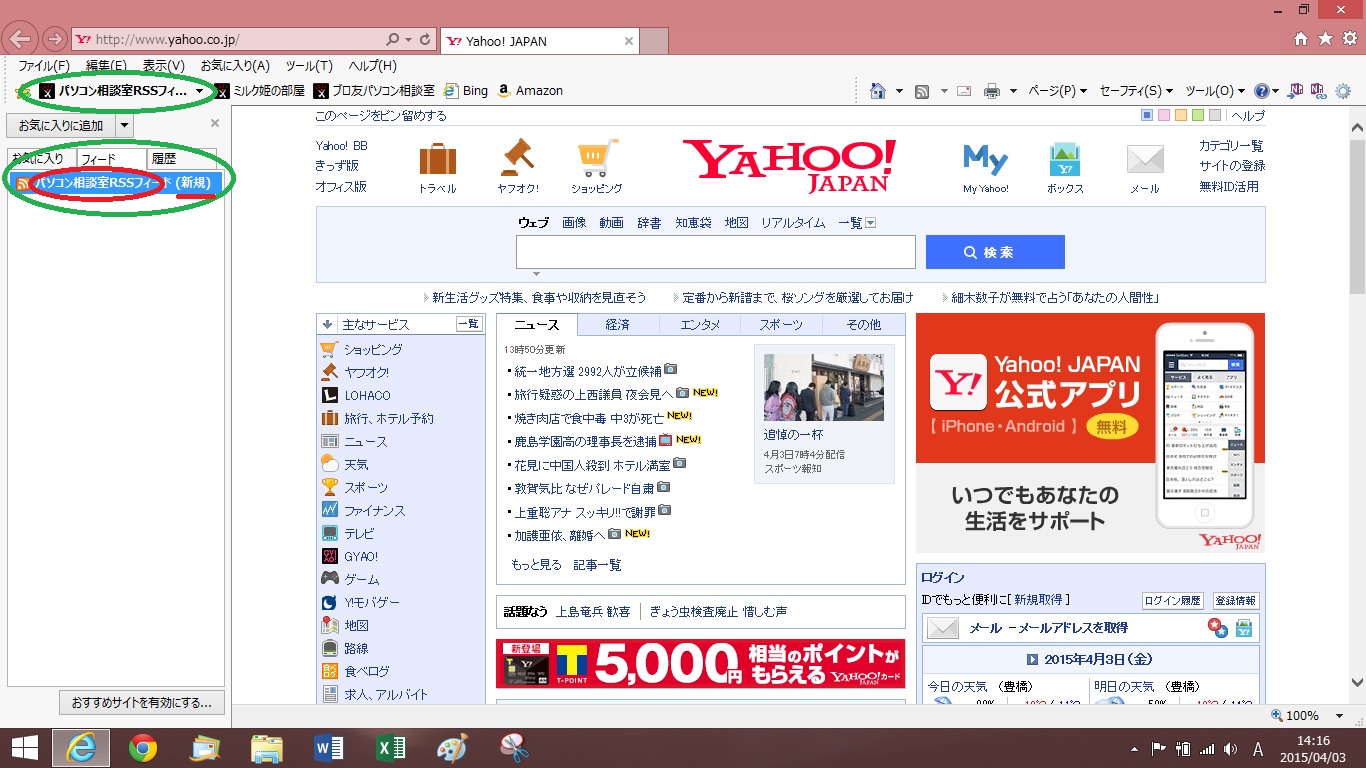Click the OneNote Linked Notes icon

point(1318,90)
